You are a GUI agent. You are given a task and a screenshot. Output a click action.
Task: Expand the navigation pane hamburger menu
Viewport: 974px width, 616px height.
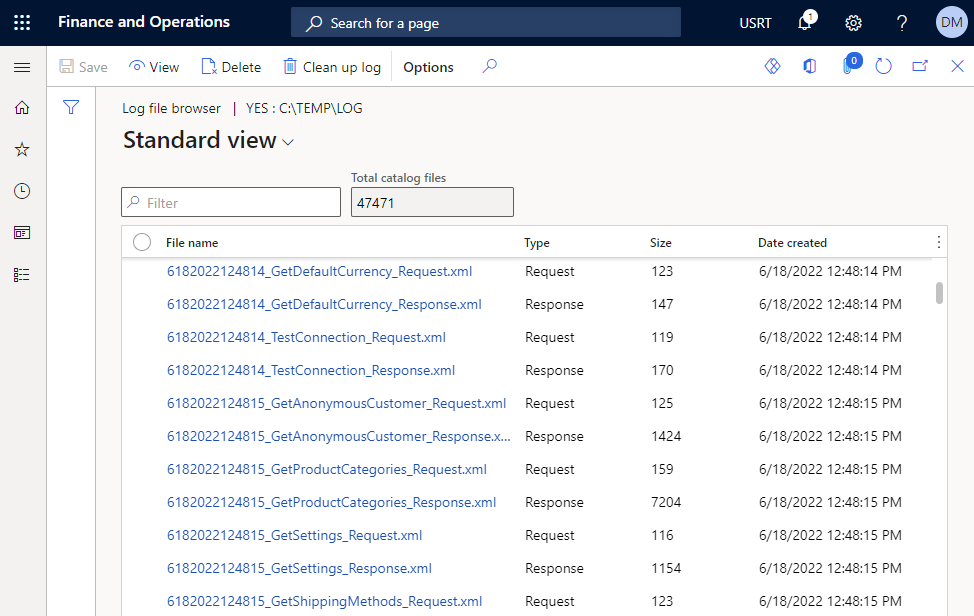coord(22,67)
